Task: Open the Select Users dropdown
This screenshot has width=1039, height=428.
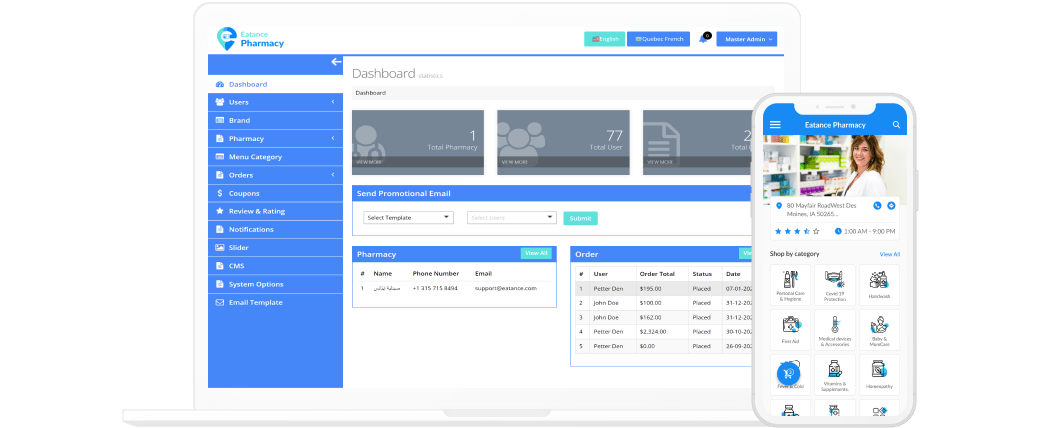Action: click(511, 217)
